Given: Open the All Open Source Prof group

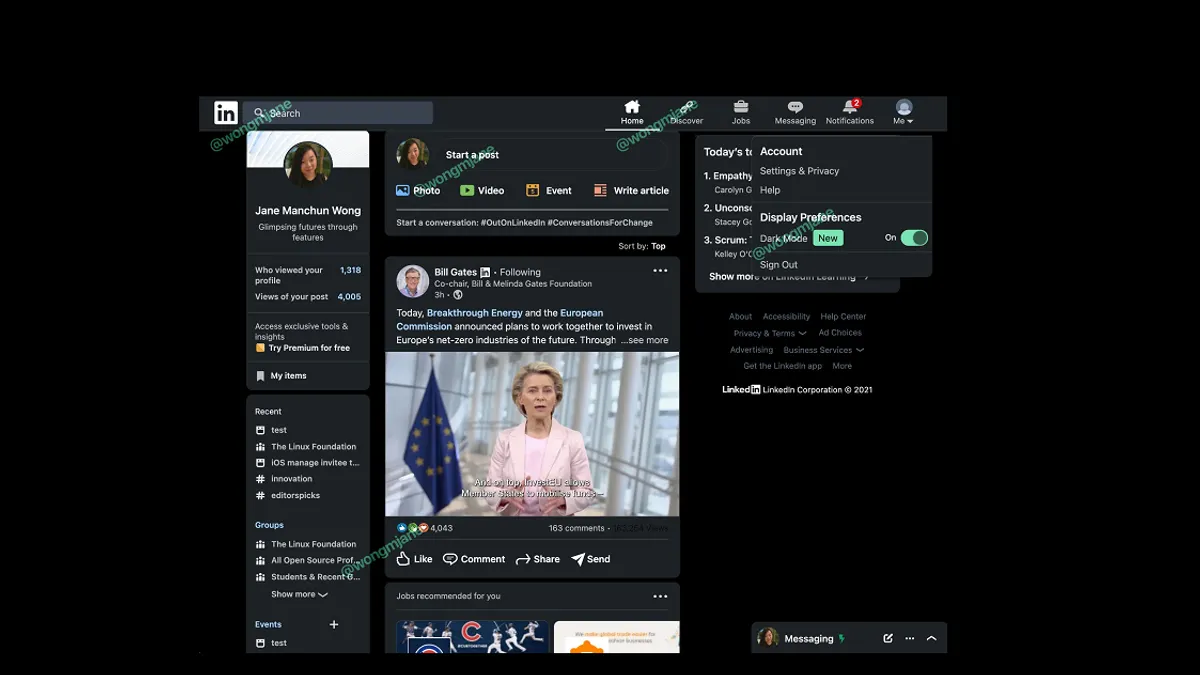Looking at the screenshot, I should (306, 561).
